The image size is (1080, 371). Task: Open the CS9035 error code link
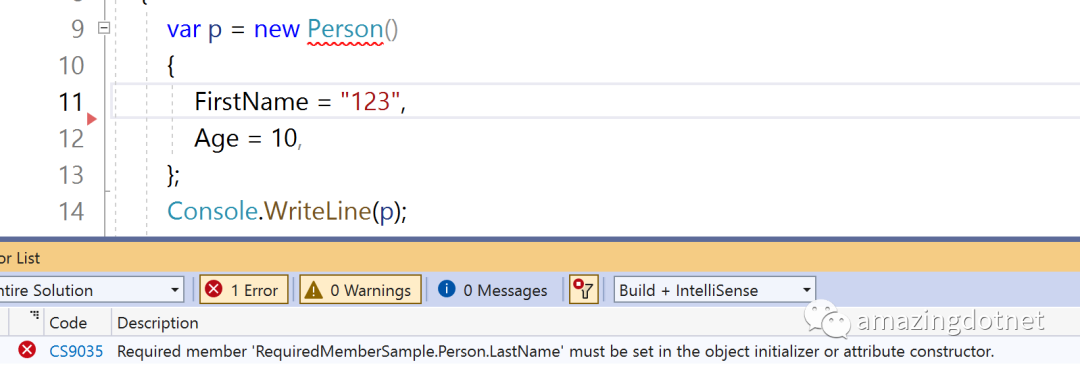(x=76, y=352)
